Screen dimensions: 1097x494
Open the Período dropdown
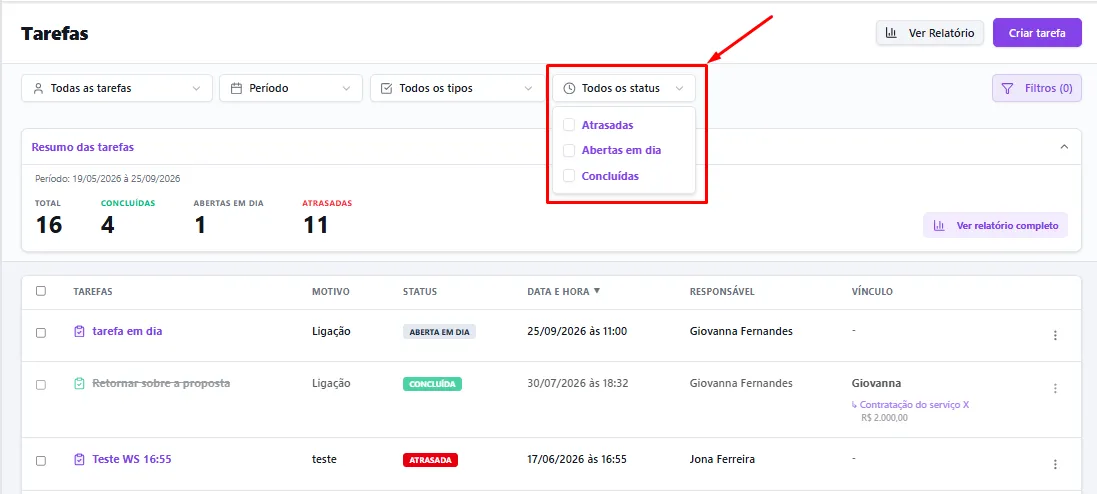click(x=291, y=89)
